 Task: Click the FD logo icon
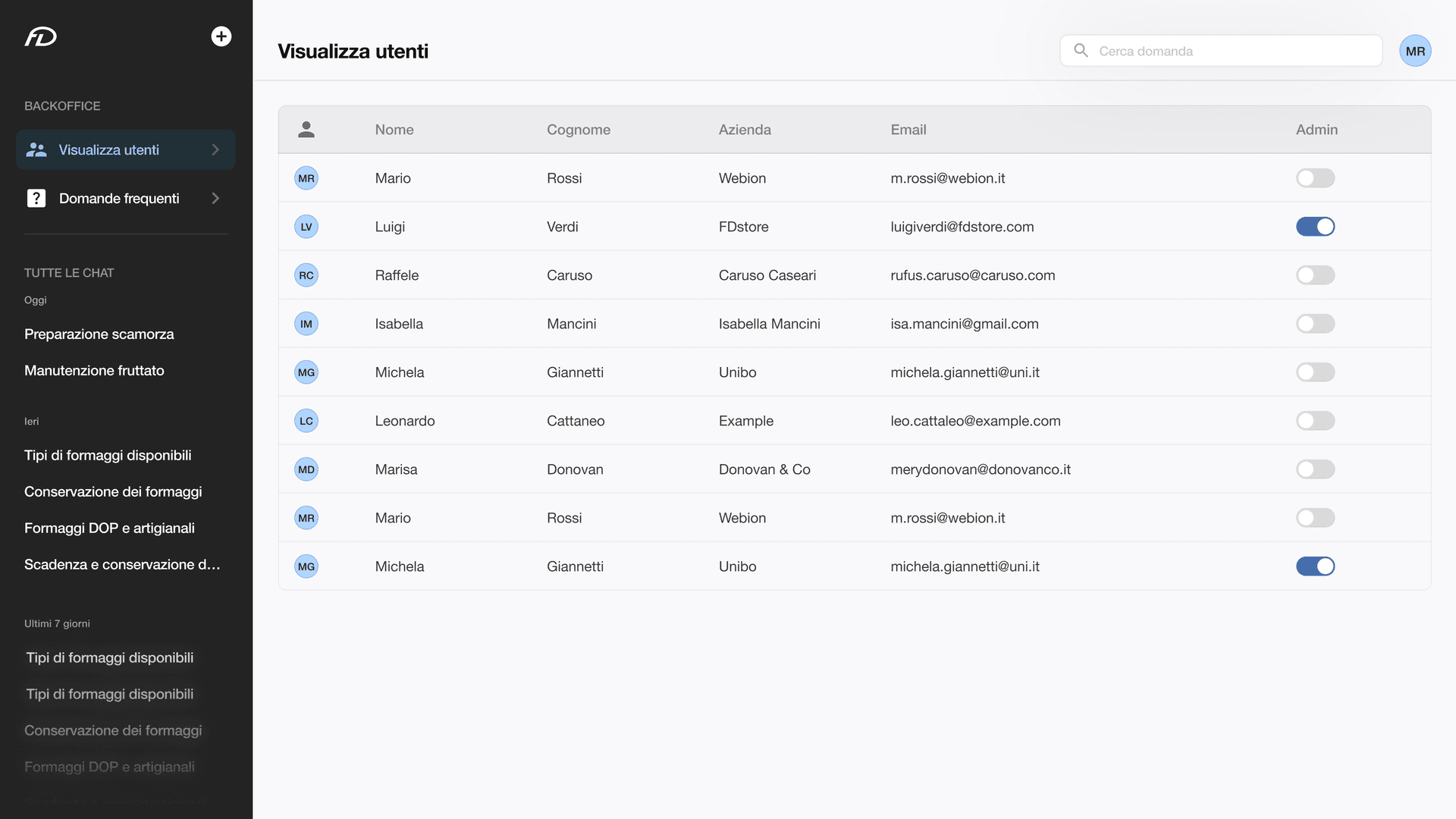[x=41, y=36]
